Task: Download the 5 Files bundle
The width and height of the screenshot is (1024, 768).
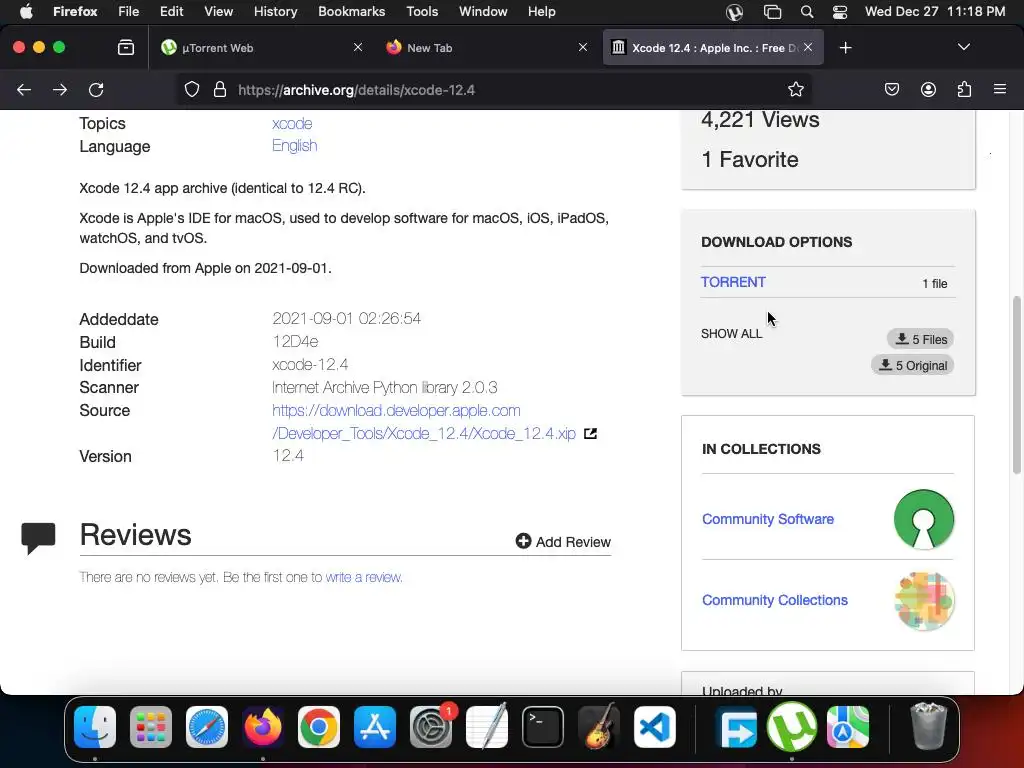Action: pyautogui.click(x=920, y=339)
